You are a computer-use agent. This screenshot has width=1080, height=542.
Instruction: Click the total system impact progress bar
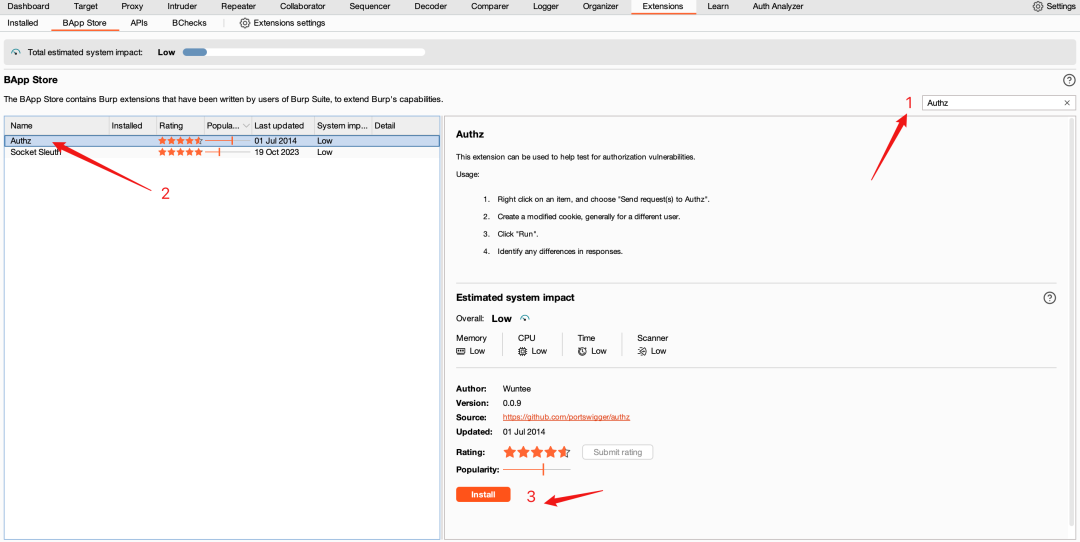click(x=304, y=52)
